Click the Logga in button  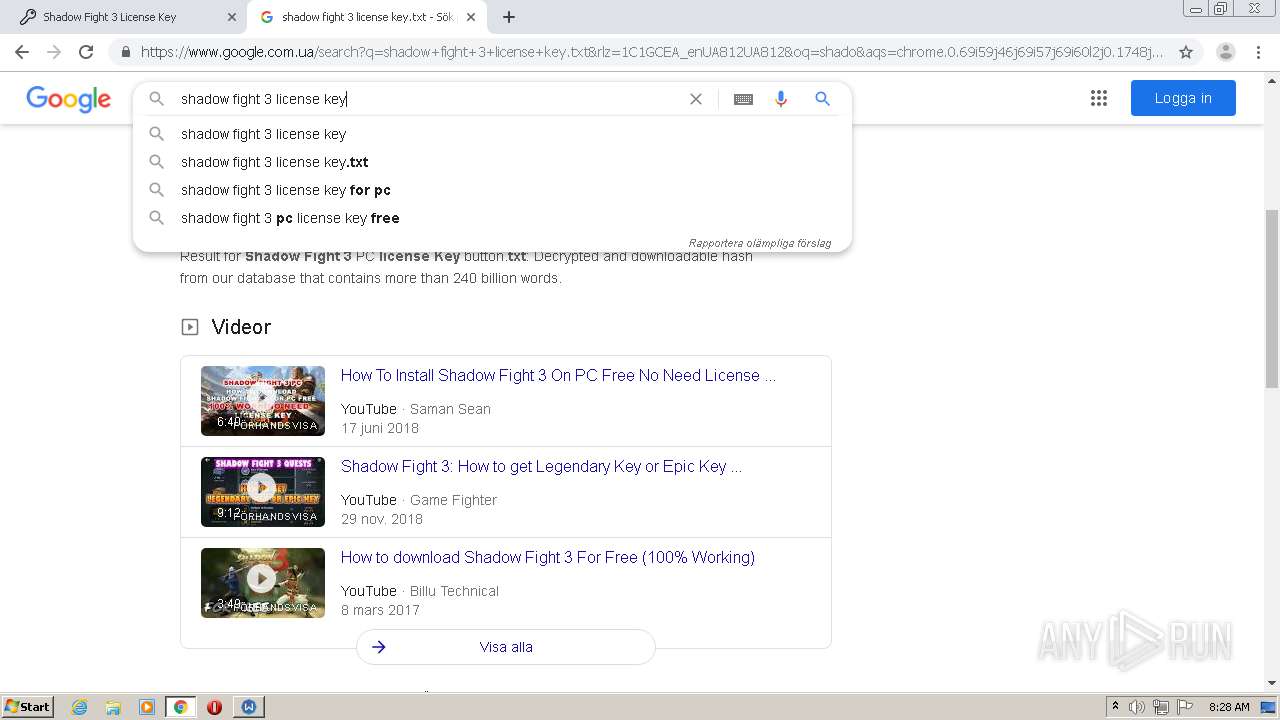pyautogui.click(x=1183, y=98)
